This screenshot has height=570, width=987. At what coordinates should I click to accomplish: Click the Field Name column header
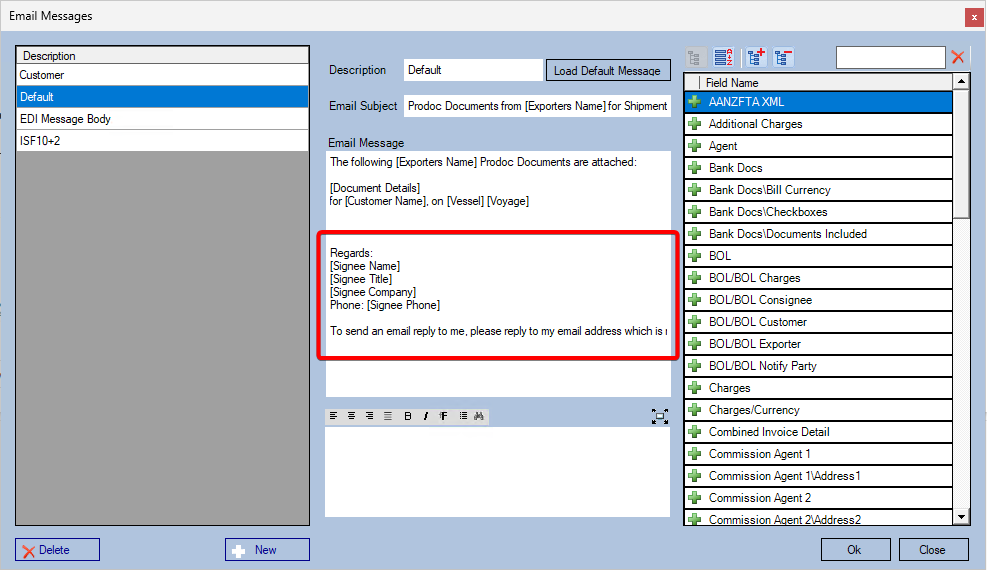coord(826,82)
